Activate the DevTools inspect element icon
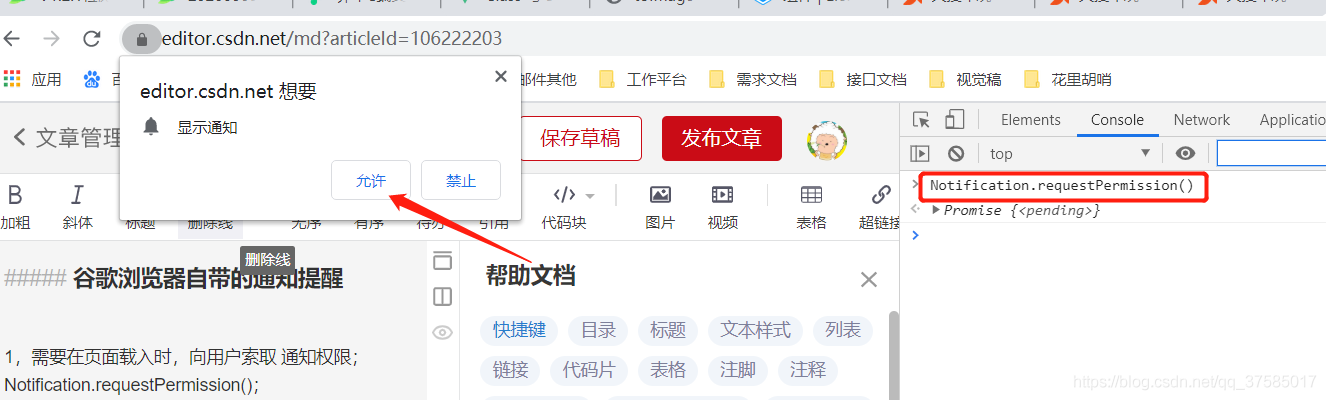Viewport: 1326px width, 400px height. 921,120
